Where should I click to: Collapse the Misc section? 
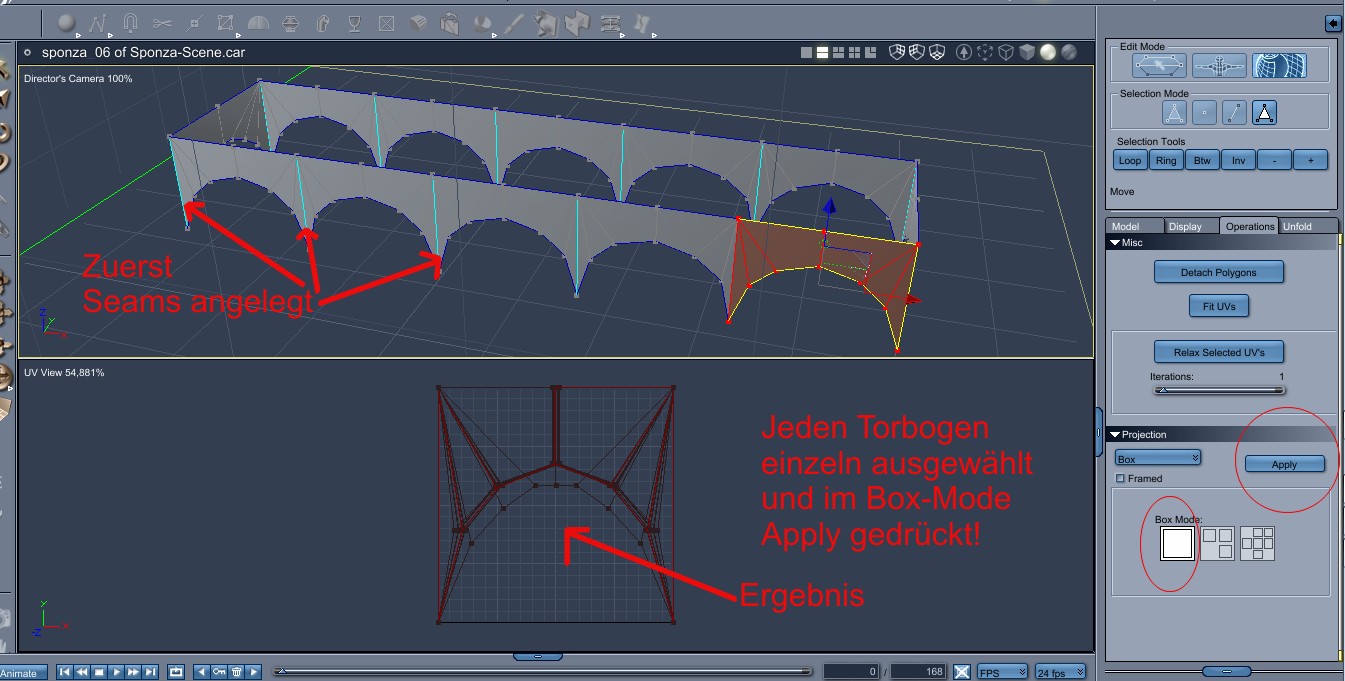[1115, 243]
